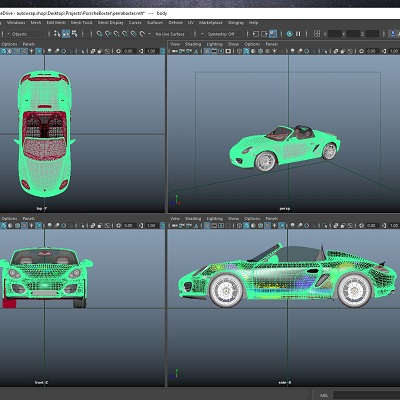The image size is (400, 400).
Task: Select by hierarchy mode icon
Action: tap(57, 34)
